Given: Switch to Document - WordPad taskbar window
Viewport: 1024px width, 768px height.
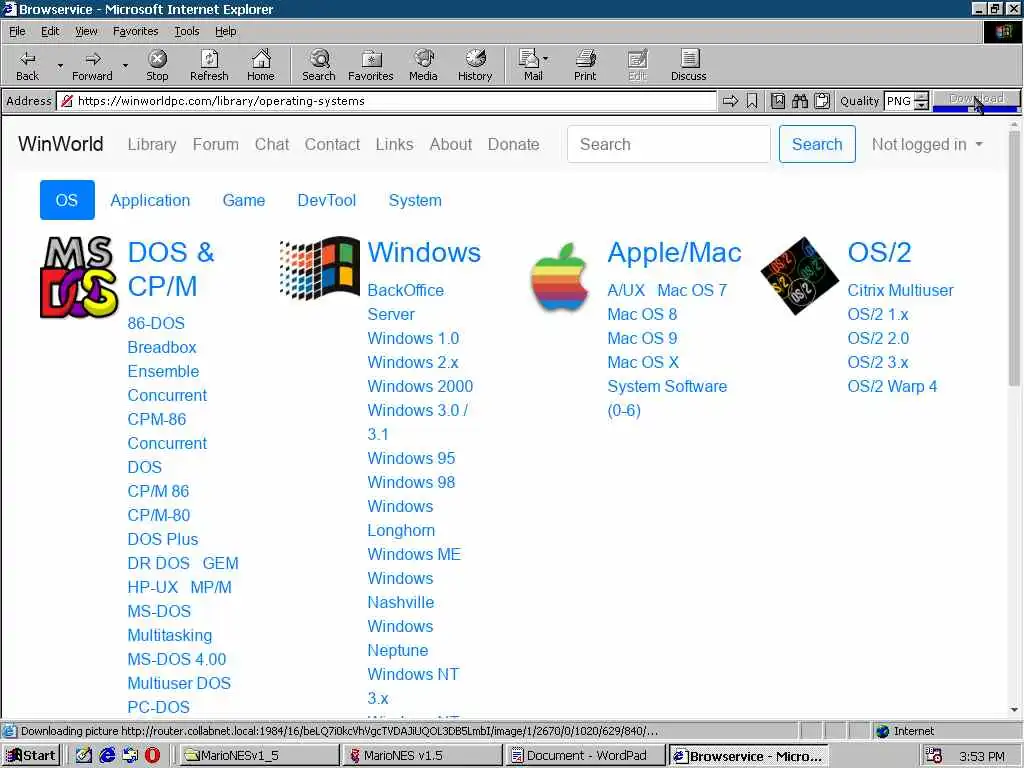Looking at the screenshot, I should click(586, 756).
